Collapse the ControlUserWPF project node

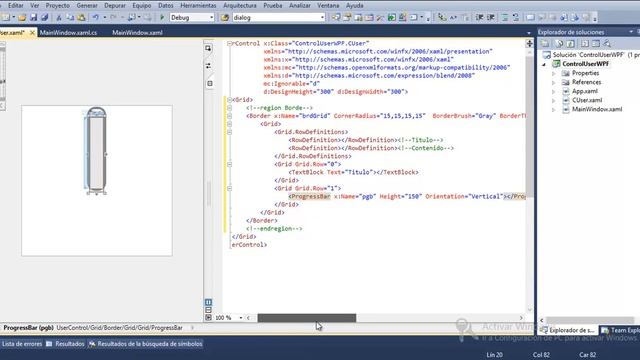pyautogui.click(x=544, y=64)
